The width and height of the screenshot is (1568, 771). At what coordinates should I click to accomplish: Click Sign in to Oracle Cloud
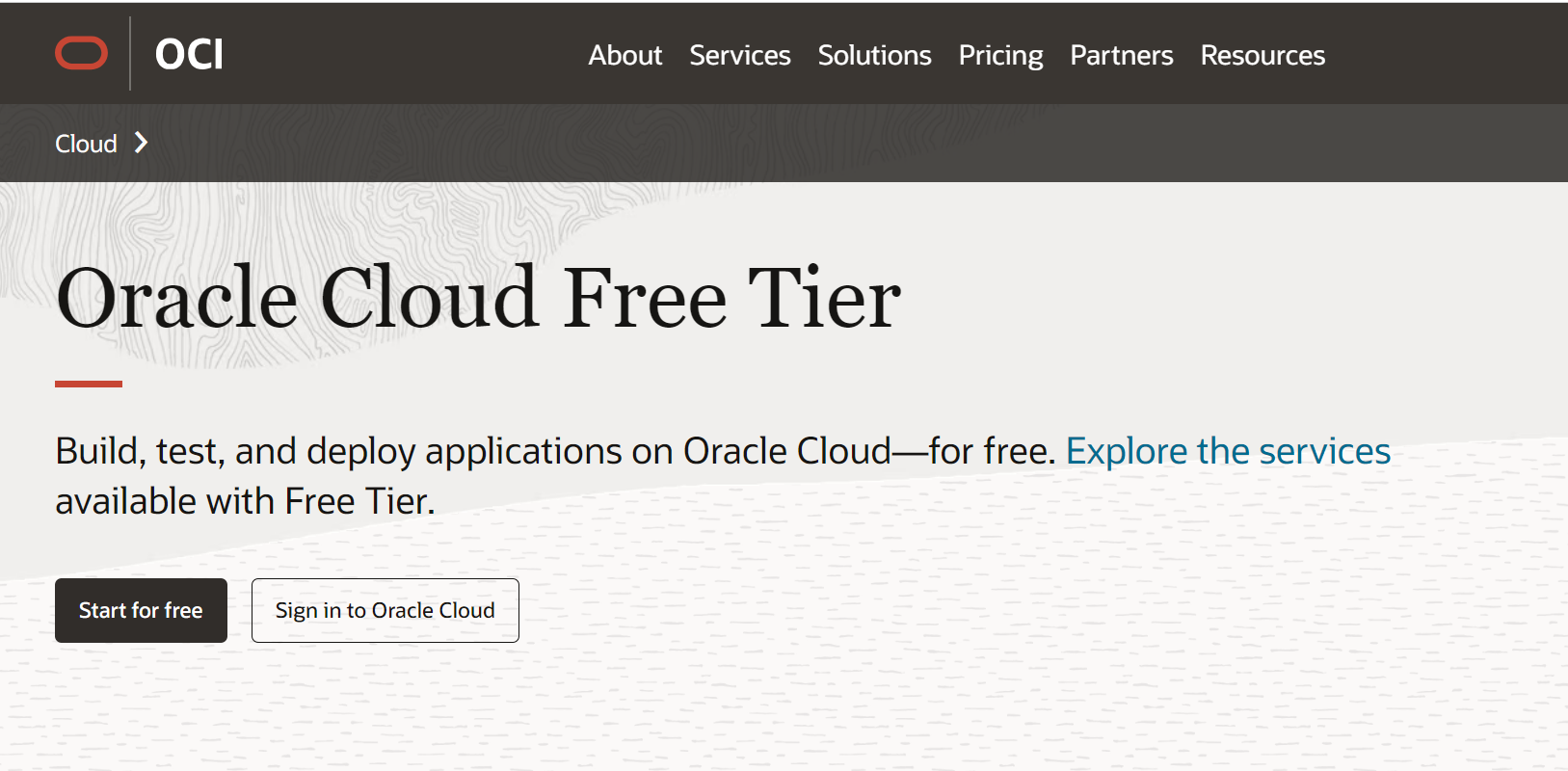[385, 610]
